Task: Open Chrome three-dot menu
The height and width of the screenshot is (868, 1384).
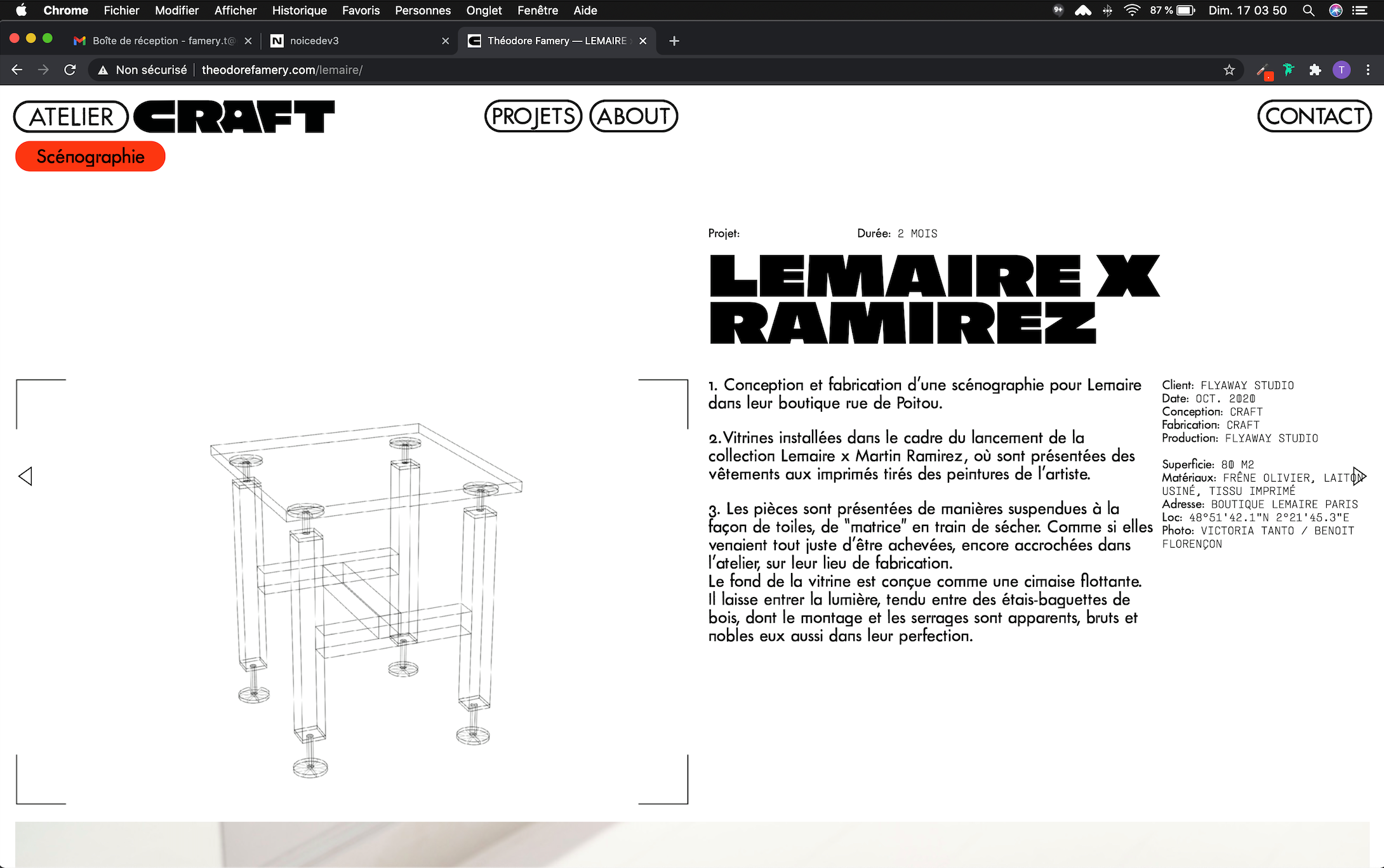Action: (1367, 70)
